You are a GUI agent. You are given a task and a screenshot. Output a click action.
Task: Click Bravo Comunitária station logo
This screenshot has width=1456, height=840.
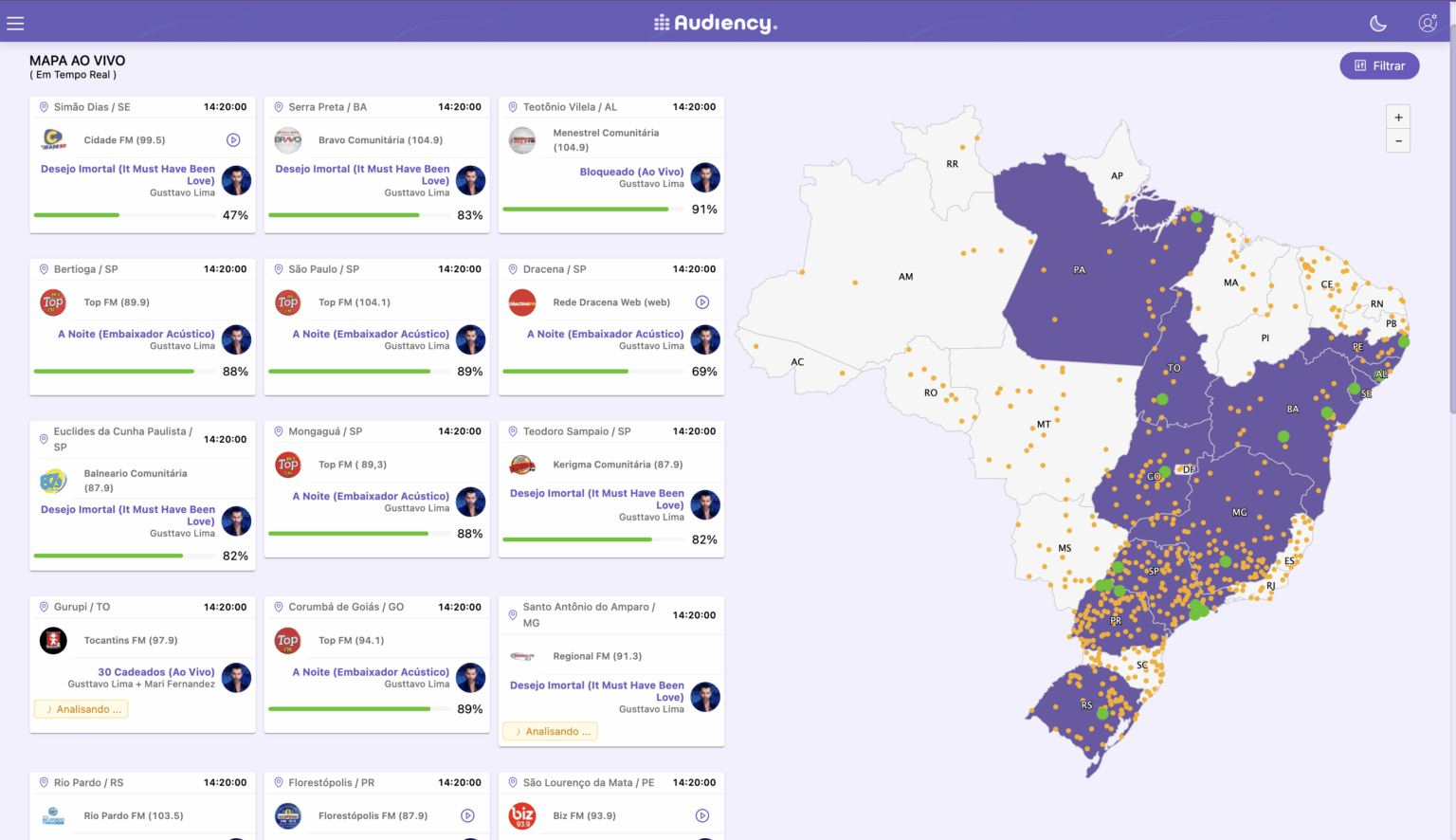(288, 140)
